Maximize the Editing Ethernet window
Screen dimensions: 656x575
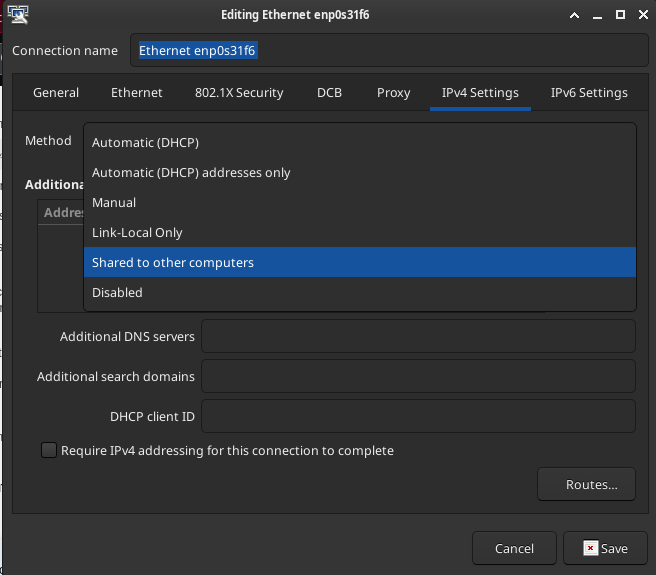coord(620,15)
